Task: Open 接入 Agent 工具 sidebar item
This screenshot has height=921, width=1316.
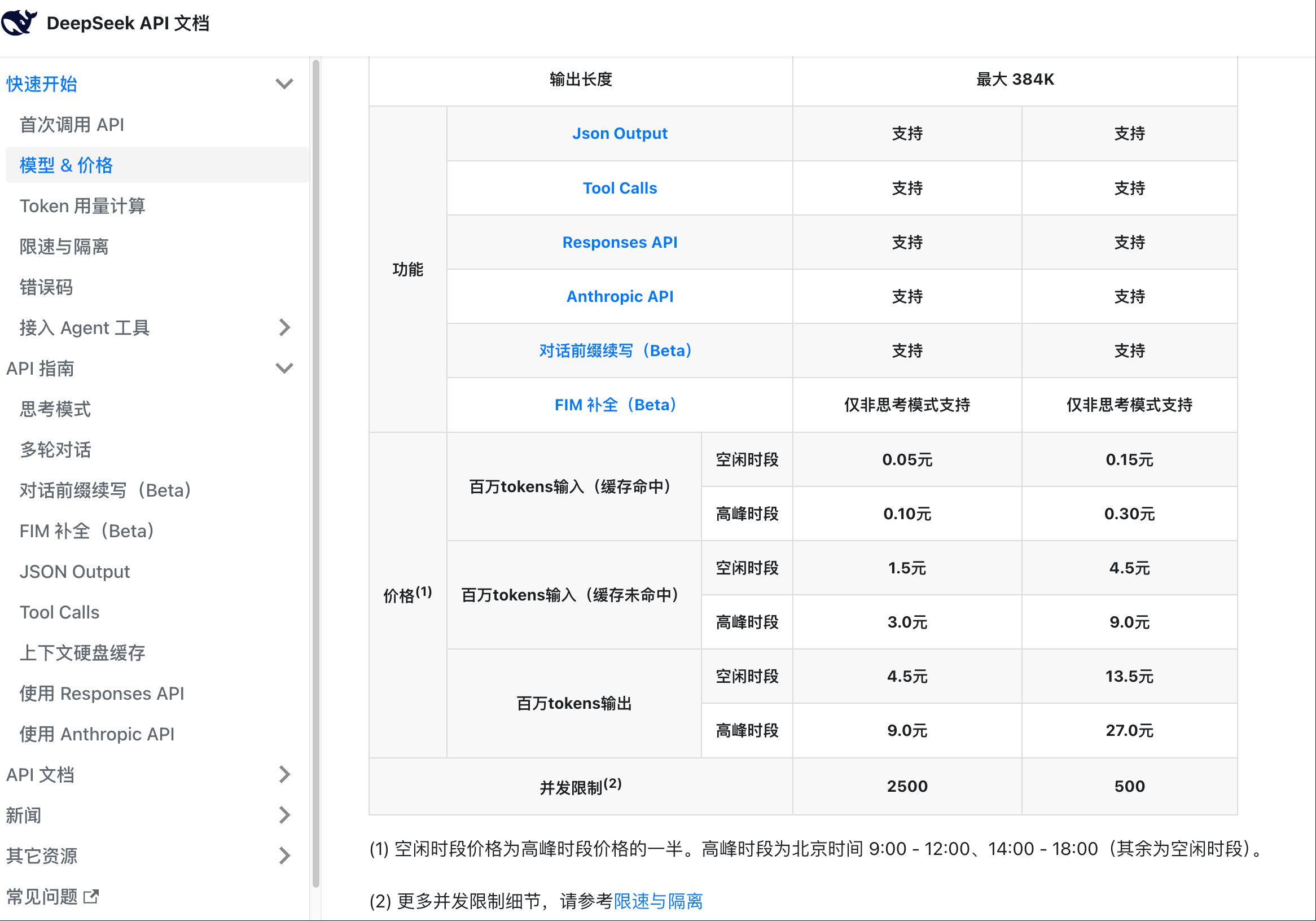Action: (x=84, y=328)
